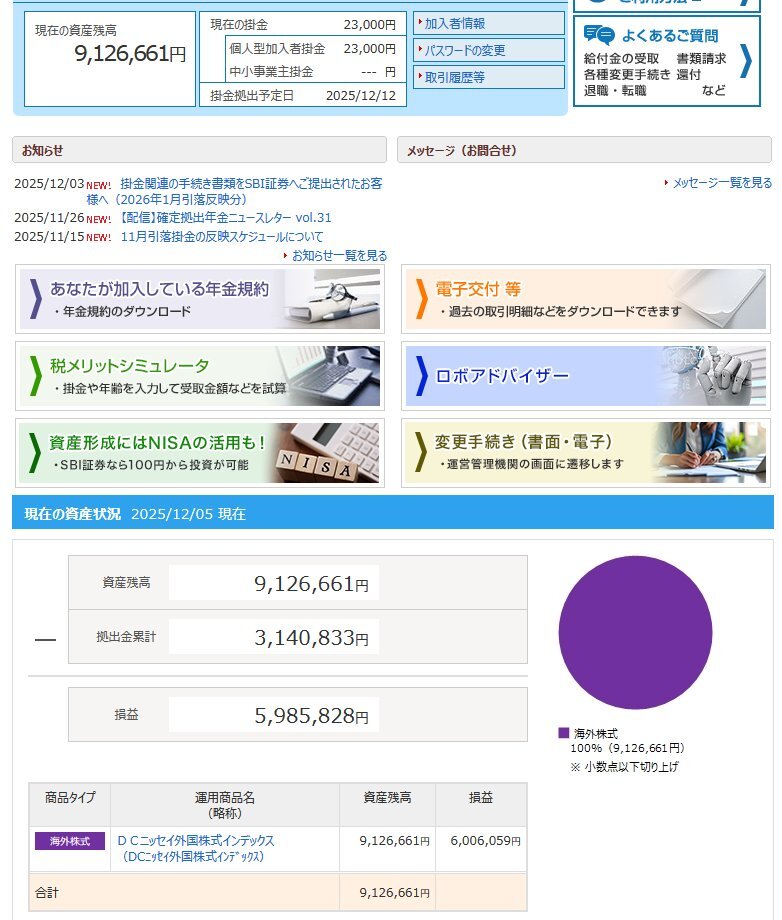The height and width of the screenshot is (920, 782).
Task: Click the NEW! badge beside 2025/11/15
Action: 99,237
